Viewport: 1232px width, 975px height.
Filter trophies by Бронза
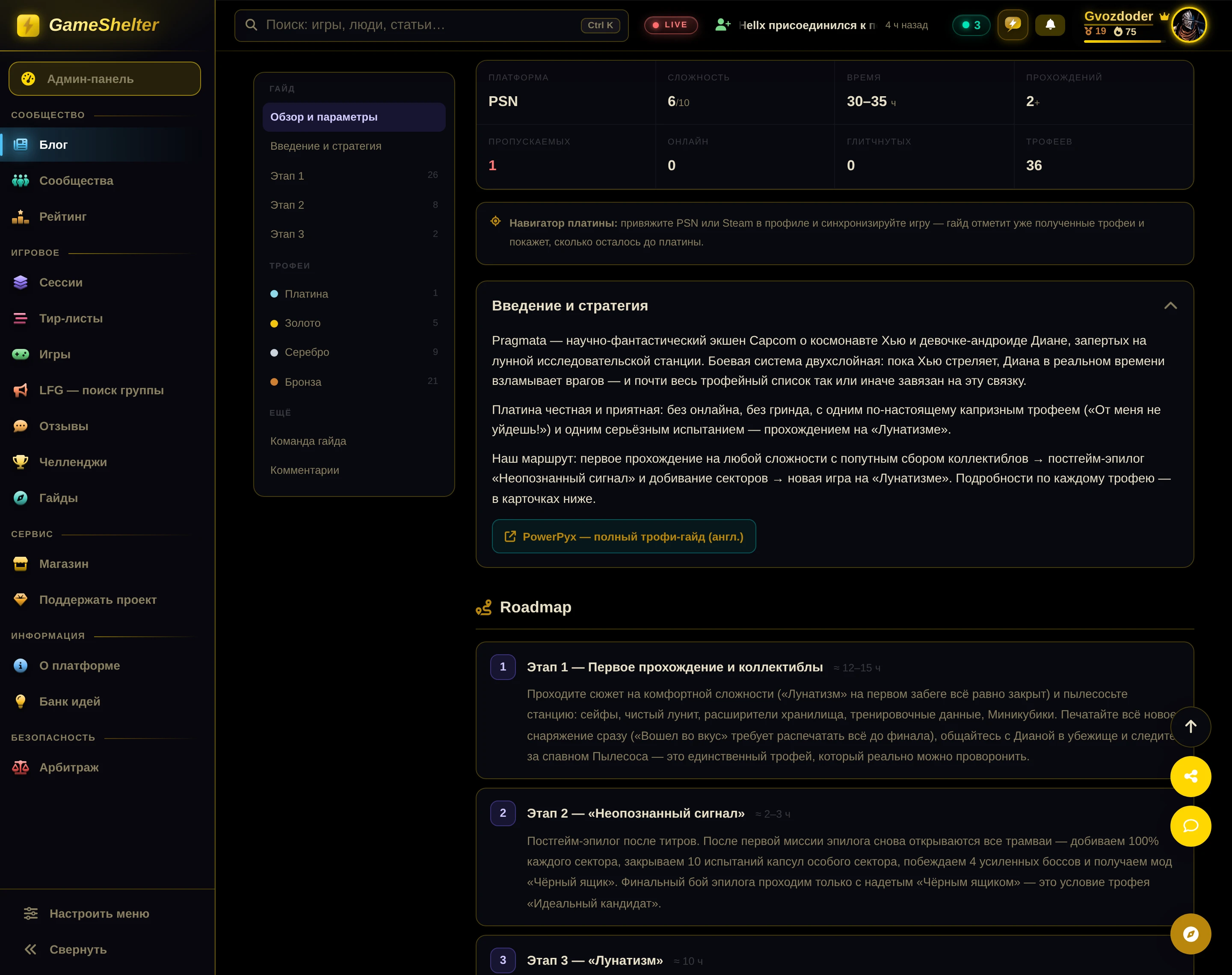pos(354,381)
